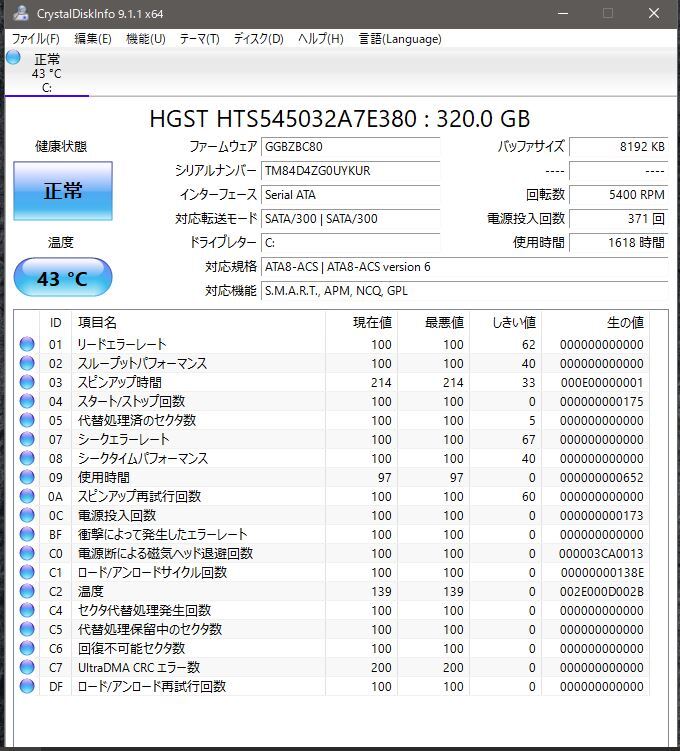
Task: Click the 現在値 column header
Action: click(362, 323)
